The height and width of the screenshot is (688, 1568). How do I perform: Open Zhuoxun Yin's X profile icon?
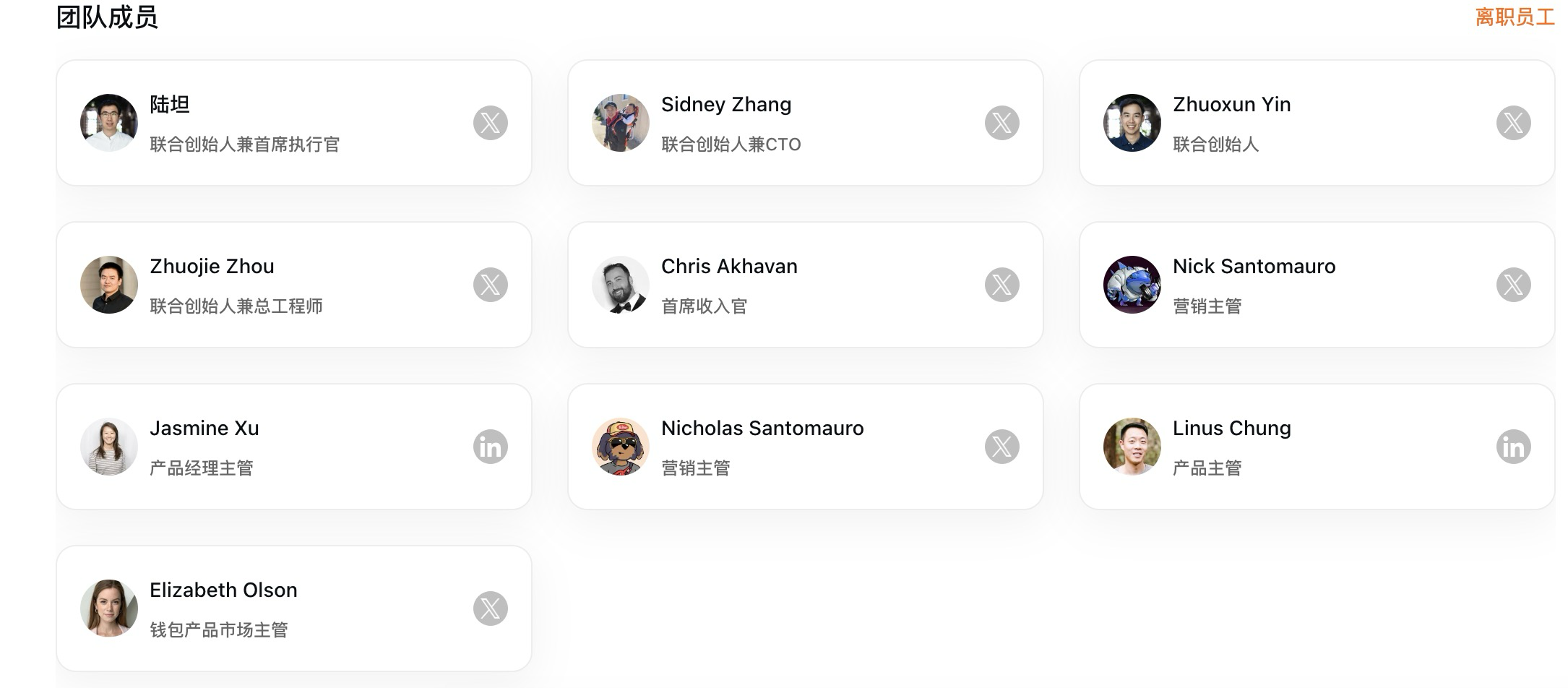[x=1514, y=123]
